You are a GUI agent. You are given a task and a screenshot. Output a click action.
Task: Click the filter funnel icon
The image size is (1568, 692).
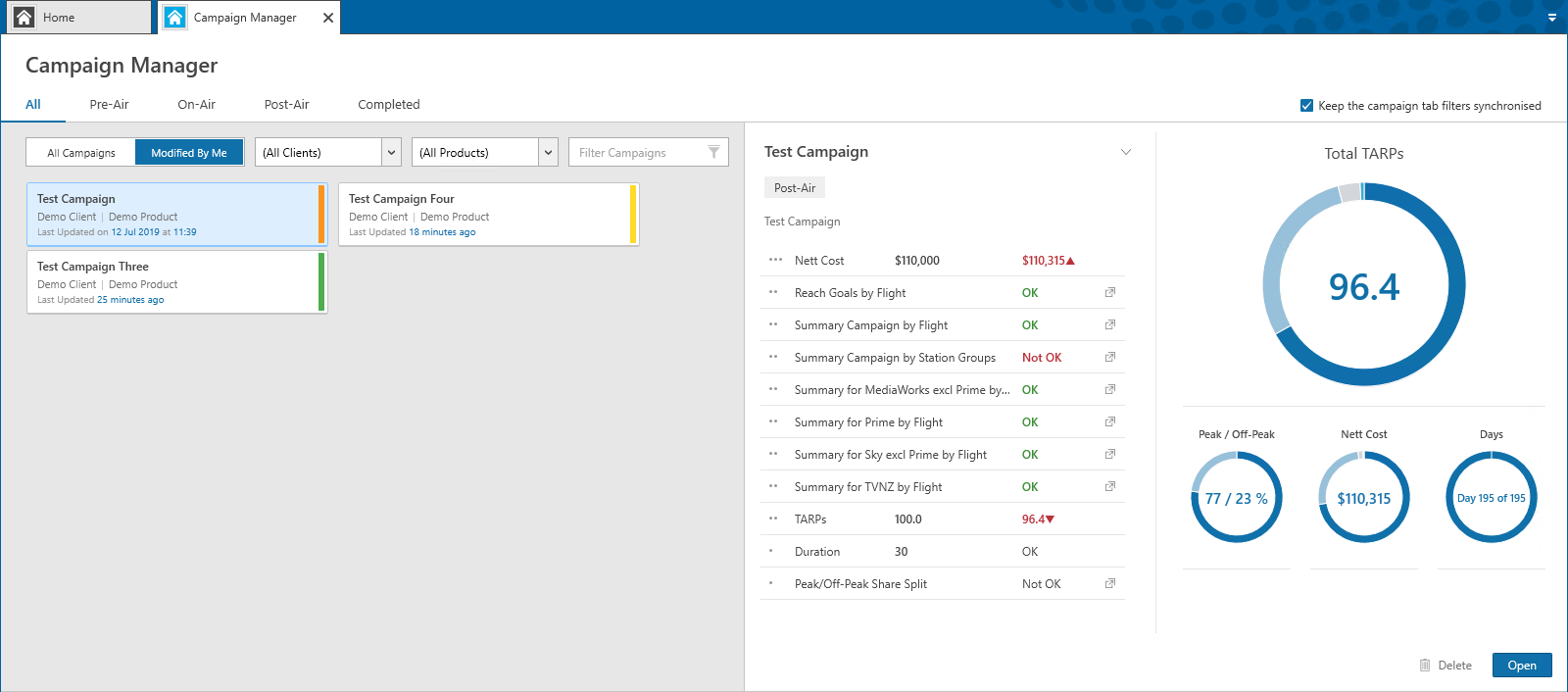pyautogui.click(x=714, y=152)
